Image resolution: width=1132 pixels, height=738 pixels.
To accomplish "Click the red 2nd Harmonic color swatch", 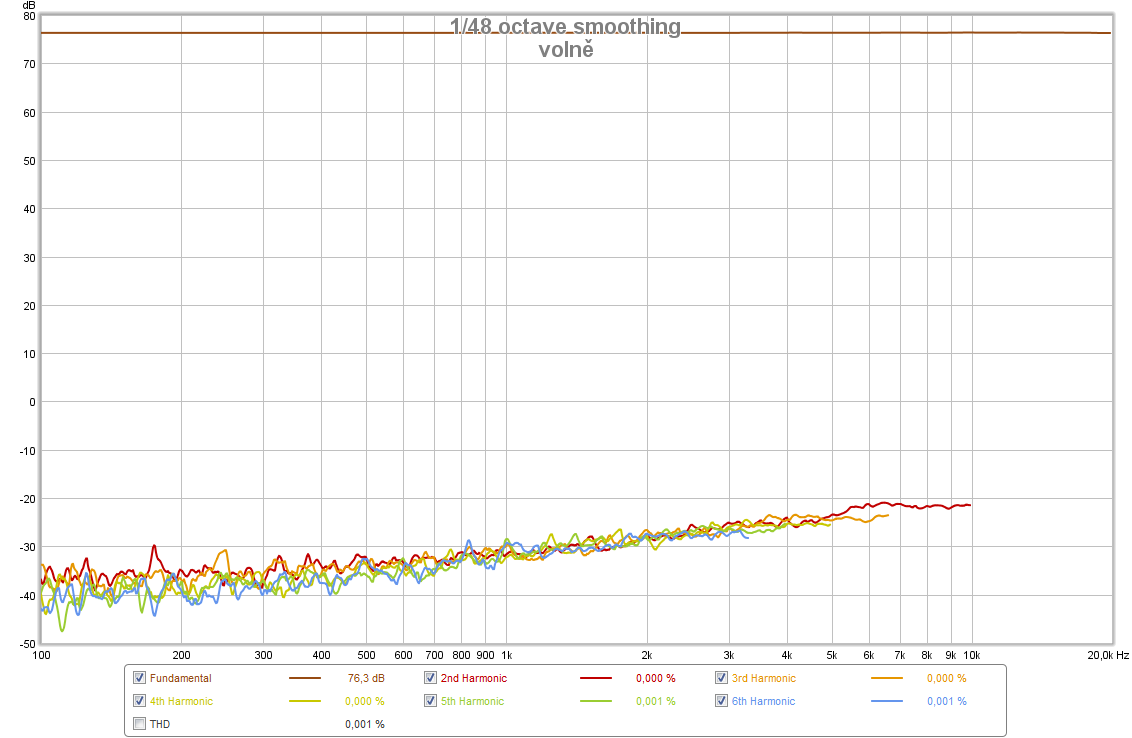I will (x=596, y=679).
